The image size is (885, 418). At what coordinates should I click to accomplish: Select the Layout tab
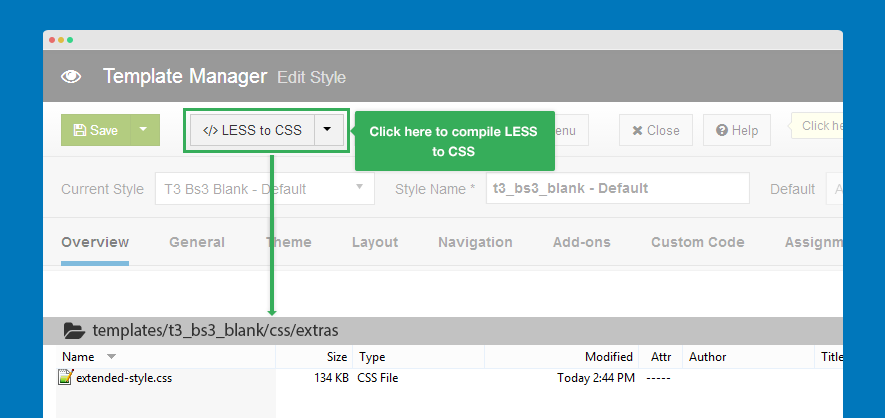click(375, 242)
